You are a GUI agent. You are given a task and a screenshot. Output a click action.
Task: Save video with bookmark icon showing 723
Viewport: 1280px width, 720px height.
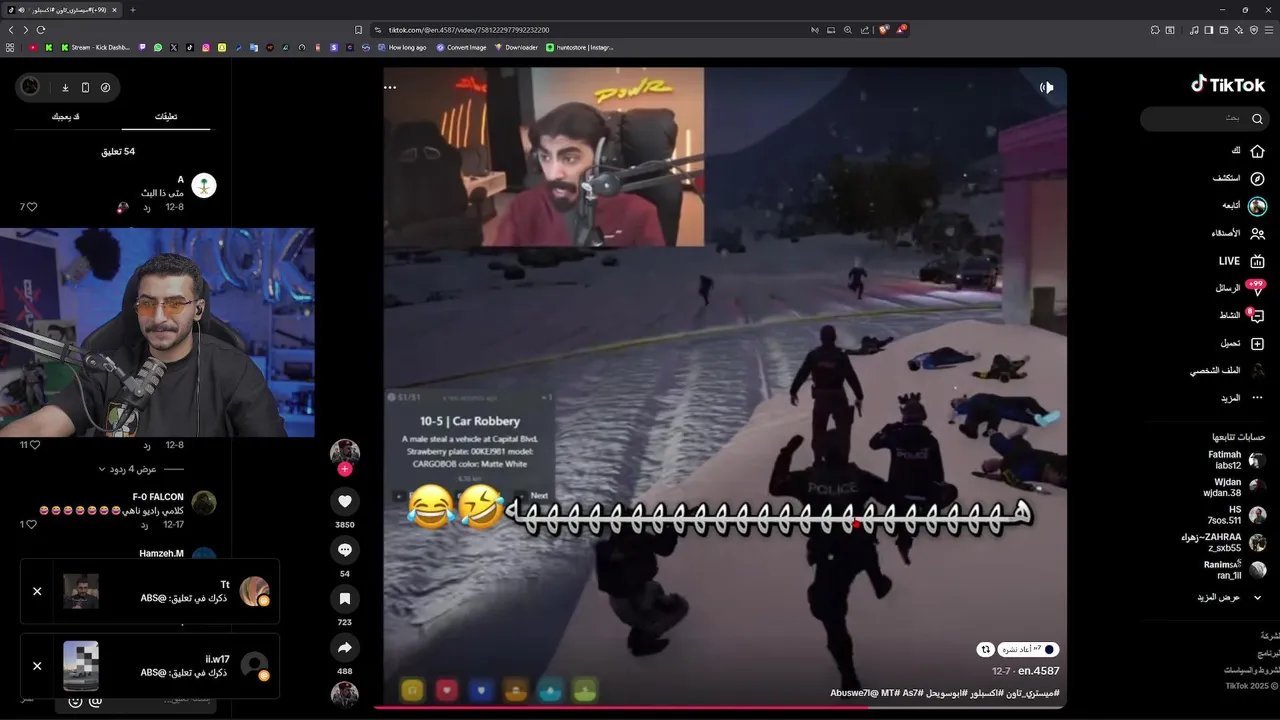345,599
